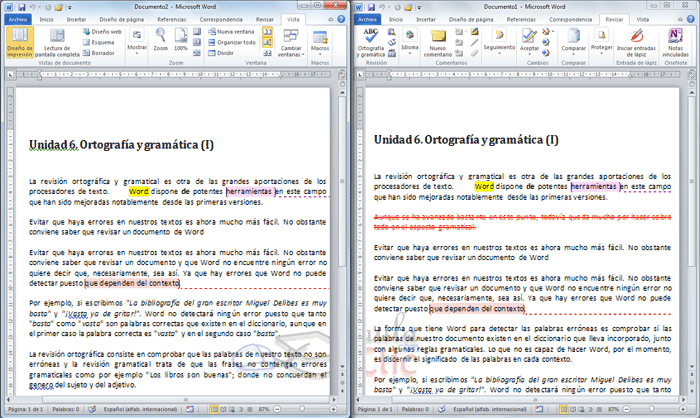Image resolution: width=700 pixels, height=418 pixels.
Task: Open Lectura de pantalla completa view
Action: tap(57, 42)
